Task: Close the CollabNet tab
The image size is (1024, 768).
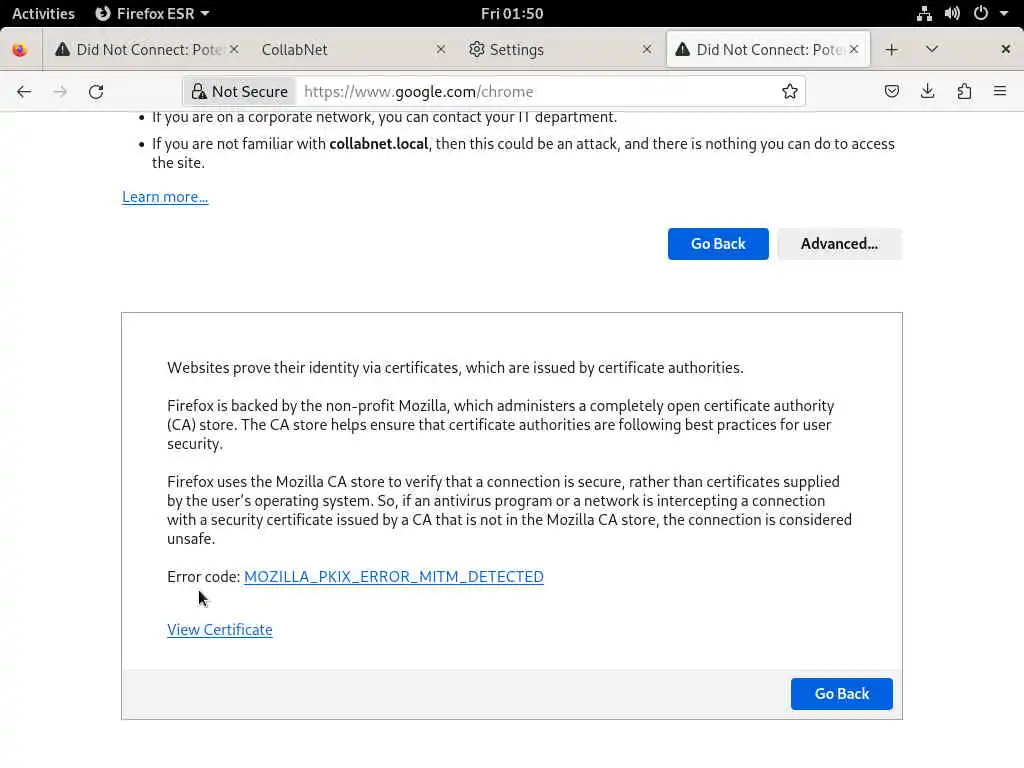Action: click(441, 50)
